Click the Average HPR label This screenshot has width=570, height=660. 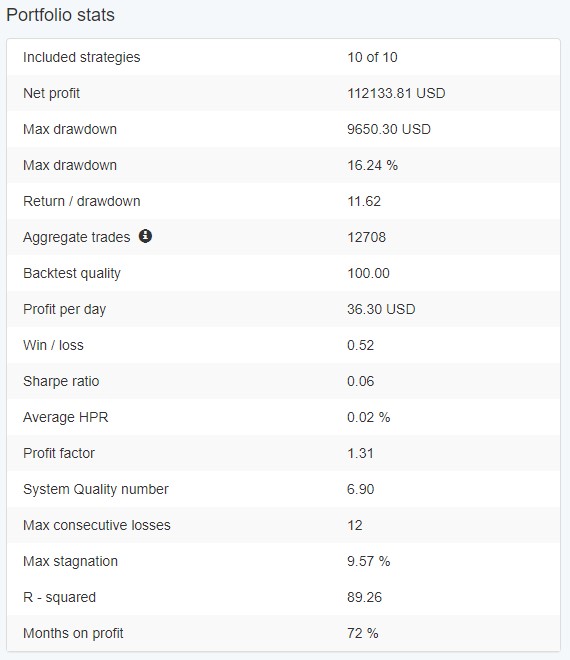coord(66,417)
